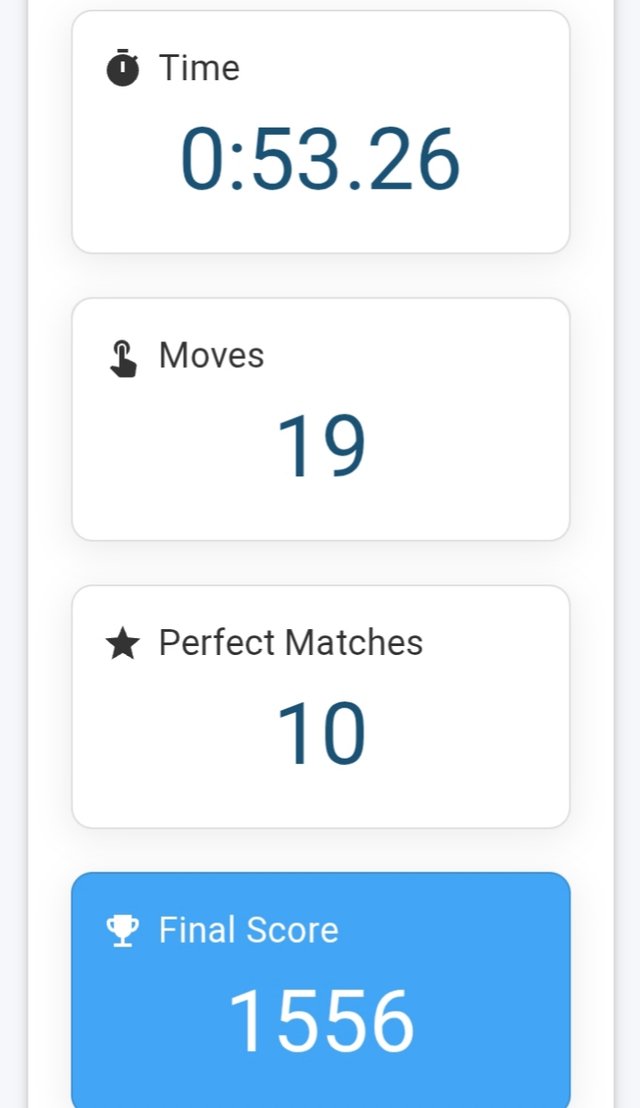This screenshot has height=1108, width=640.
Task: Click the perfect matches value 10
Action: [x=320, y=734]
